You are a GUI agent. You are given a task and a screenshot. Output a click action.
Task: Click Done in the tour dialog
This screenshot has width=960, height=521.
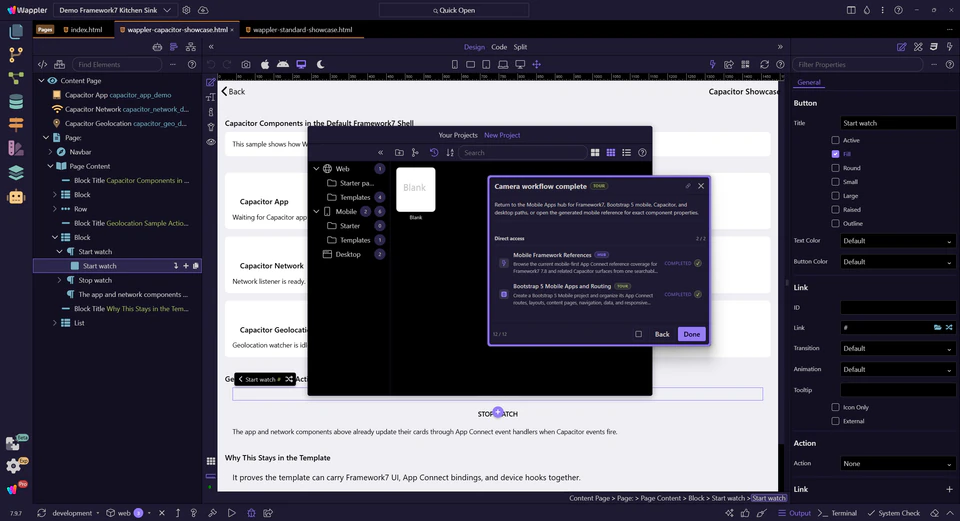[692, 334]
